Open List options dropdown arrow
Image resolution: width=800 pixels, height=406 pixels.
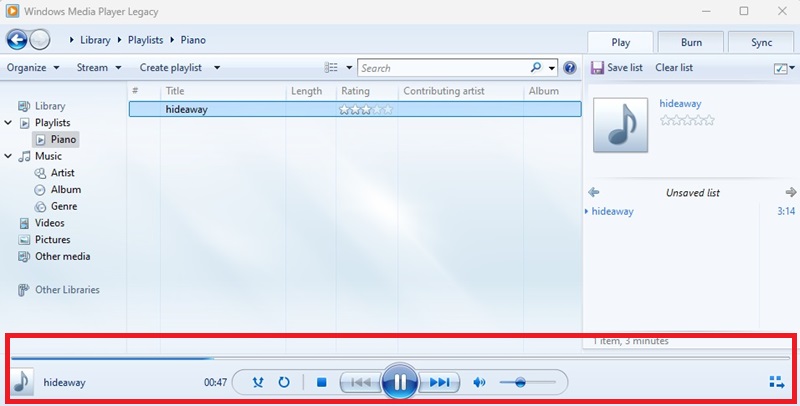pos(792,67)
